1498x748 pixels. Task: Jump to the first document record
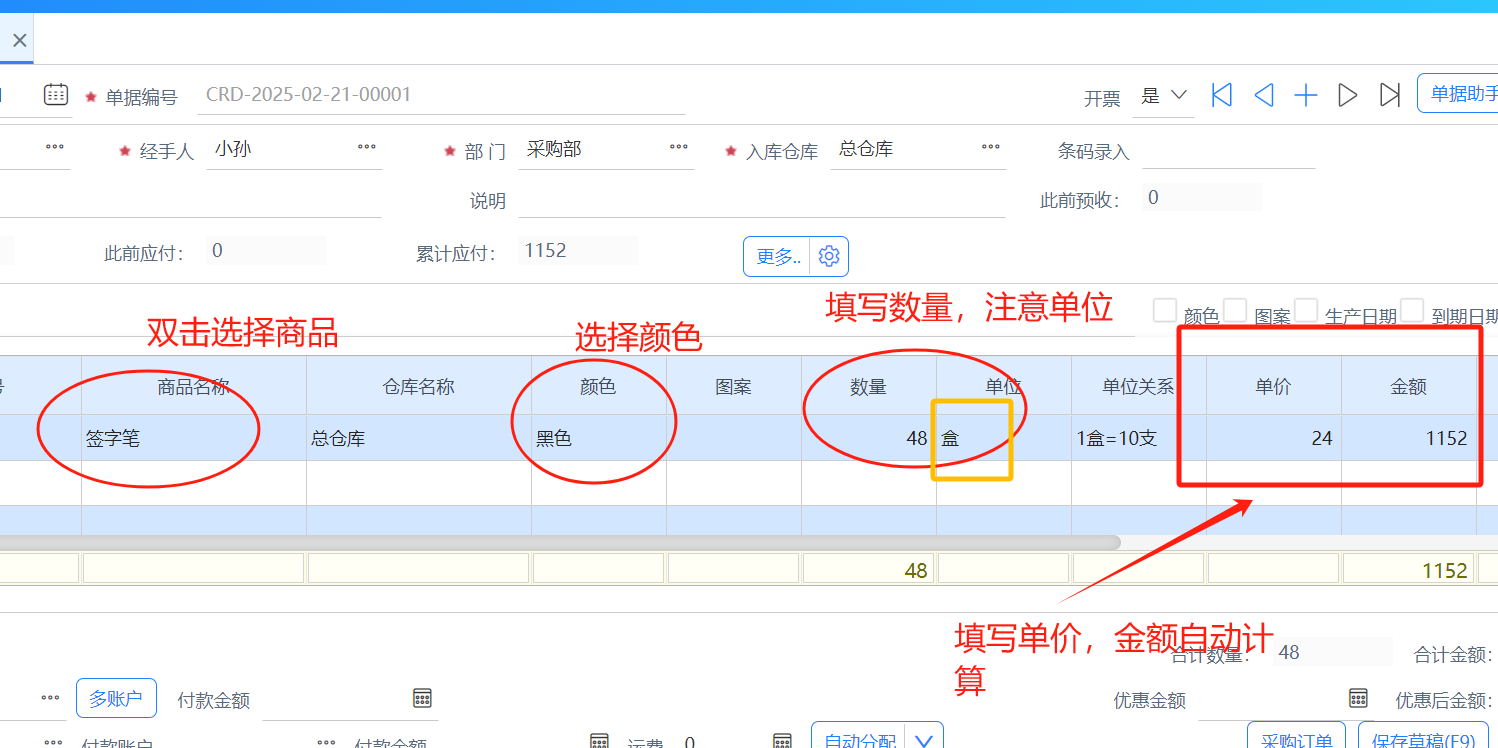(x=1221, y=95)
